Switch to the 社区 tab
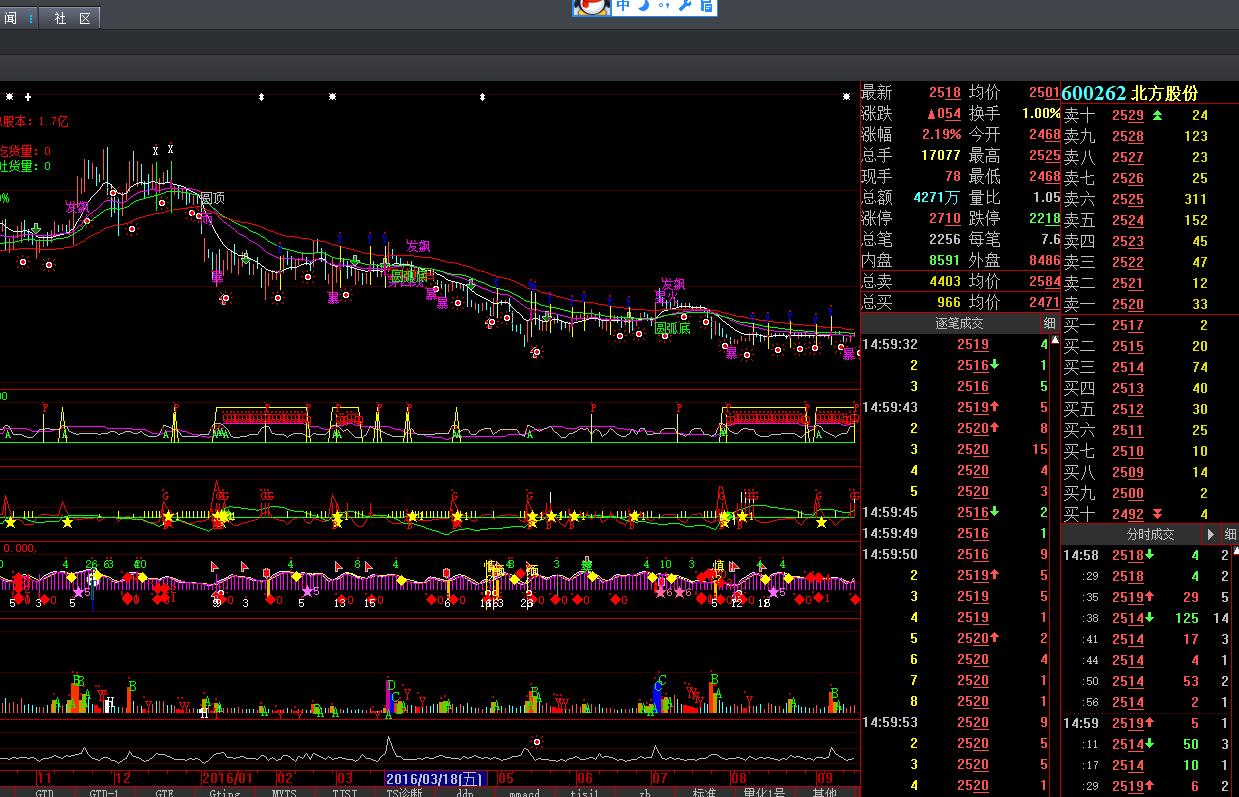1239x797 pixels. [x=72, y=19]
